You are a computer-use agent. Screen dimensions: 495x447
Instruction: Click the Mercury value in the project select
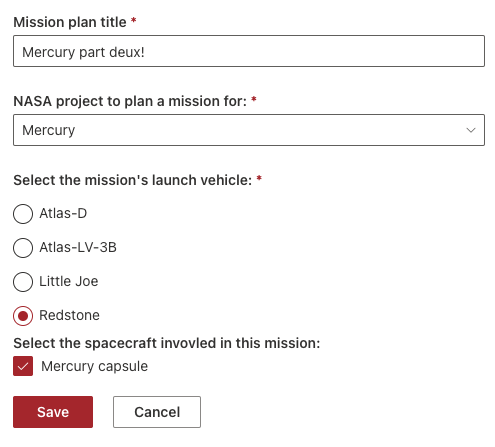coord(49,130)
